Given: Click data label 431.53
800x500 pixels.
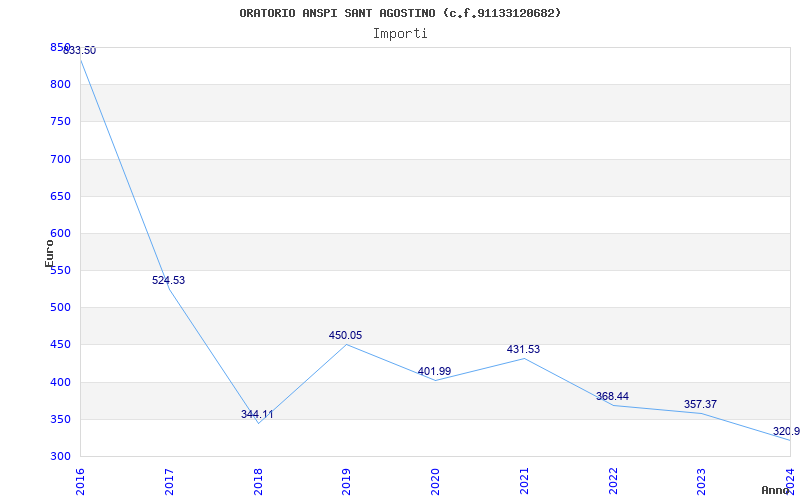Looking at the screenshot, I should tap(523, 349).
